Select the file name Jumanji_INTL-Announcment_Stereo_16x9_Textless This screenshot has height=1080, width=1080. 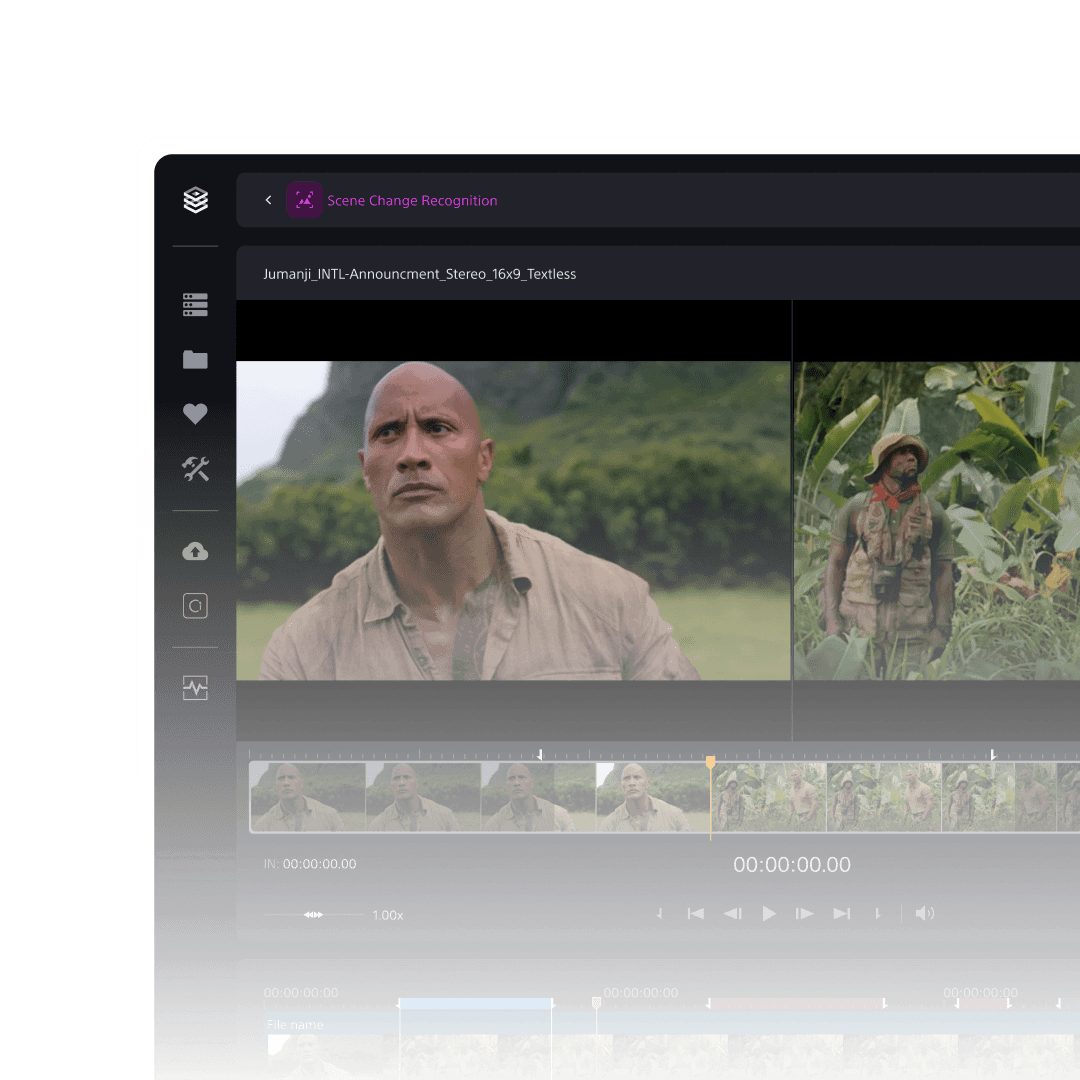419,274
